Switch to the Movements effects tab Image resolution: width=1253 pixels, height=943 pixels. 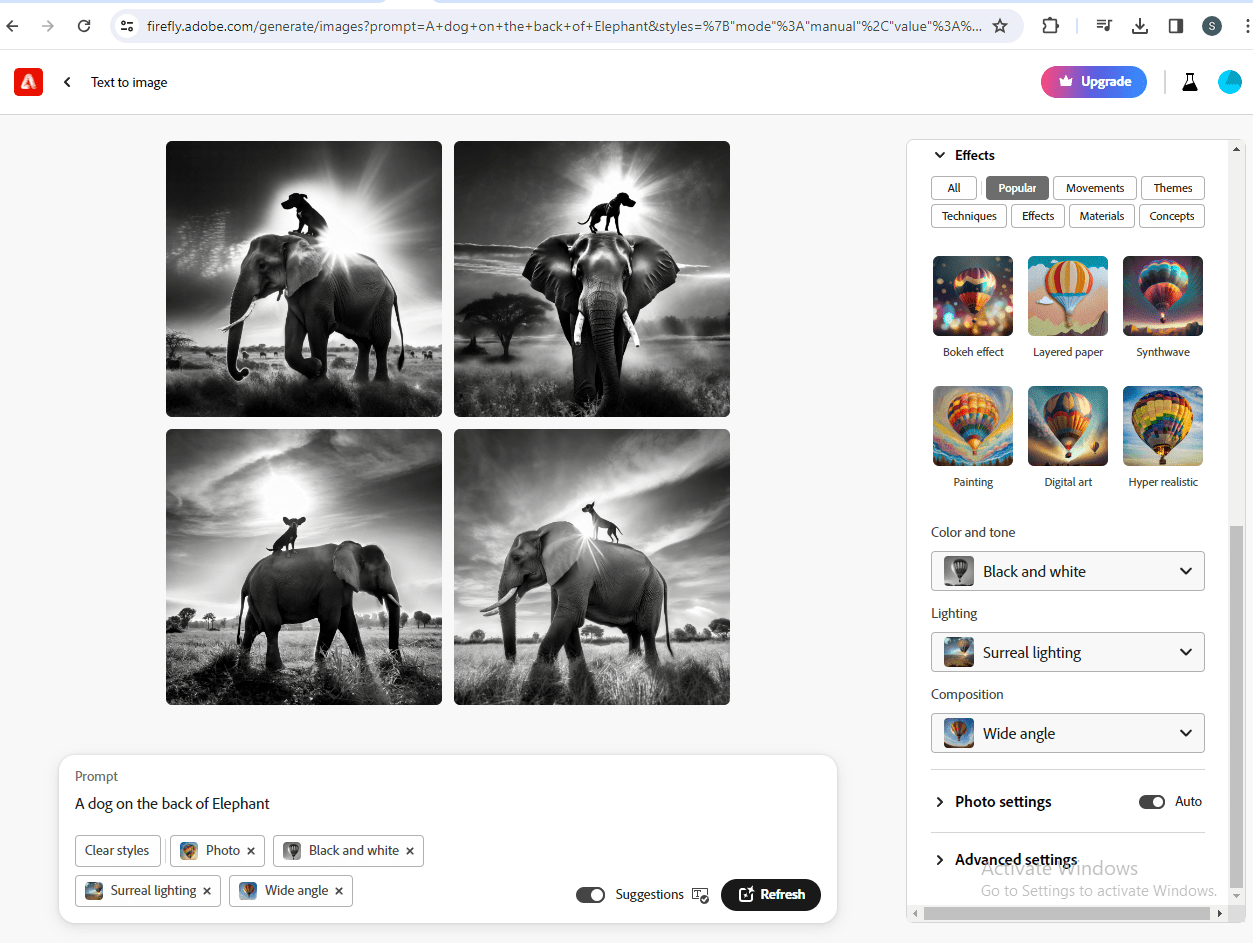tap(1094, 188)
